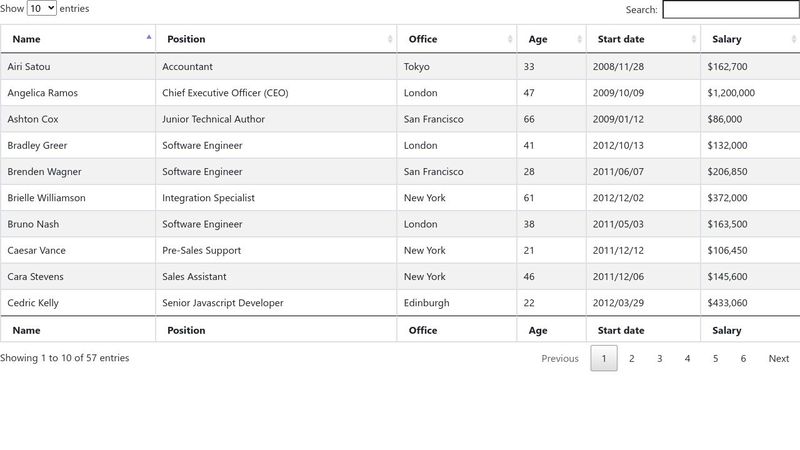The width and height of the screenshot is (800, 450).
Task: Click the Start date column sort icon
Action: (694, 39)
